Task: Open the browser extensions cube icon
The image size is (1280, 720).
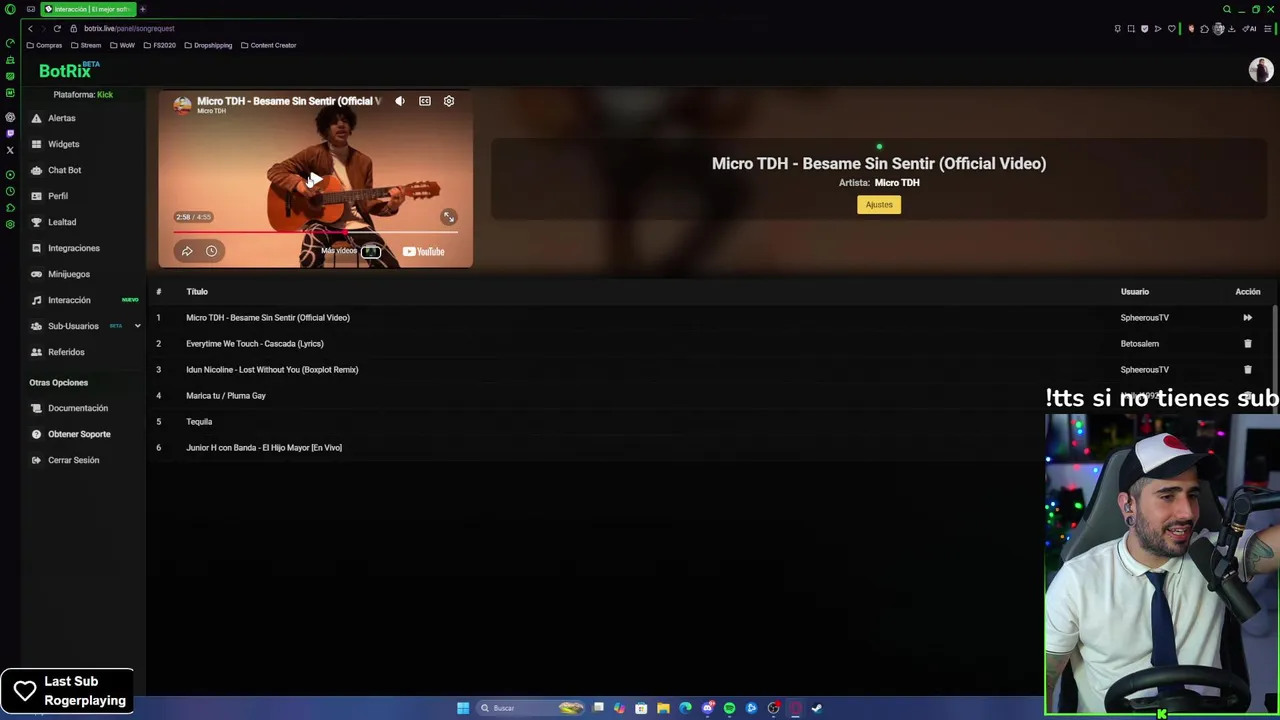Action: (1204, 29)
